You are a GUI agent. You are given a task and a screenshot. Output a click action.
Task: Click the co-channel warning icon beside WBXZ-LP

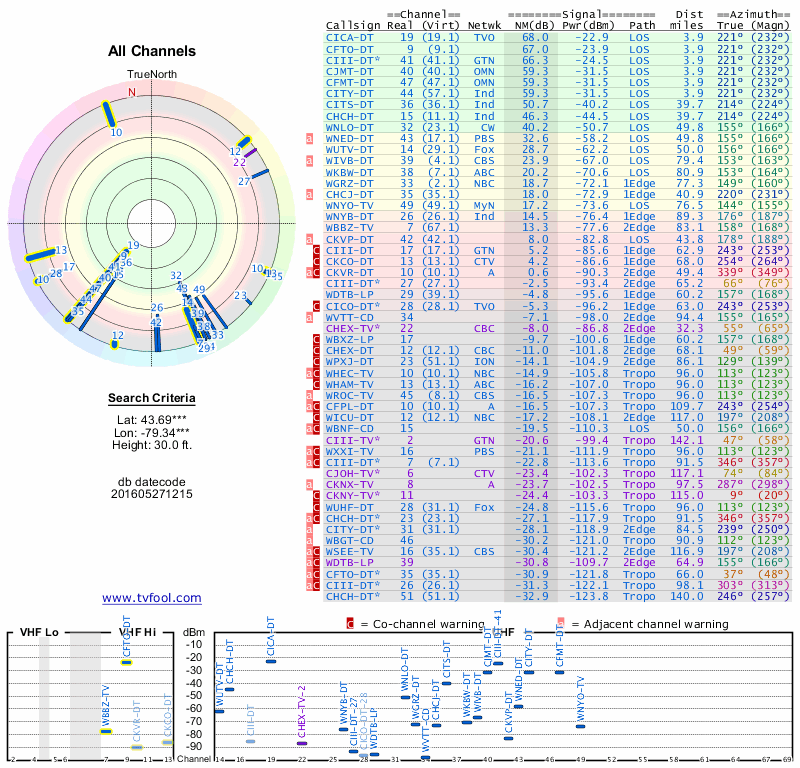pos(316,339)
